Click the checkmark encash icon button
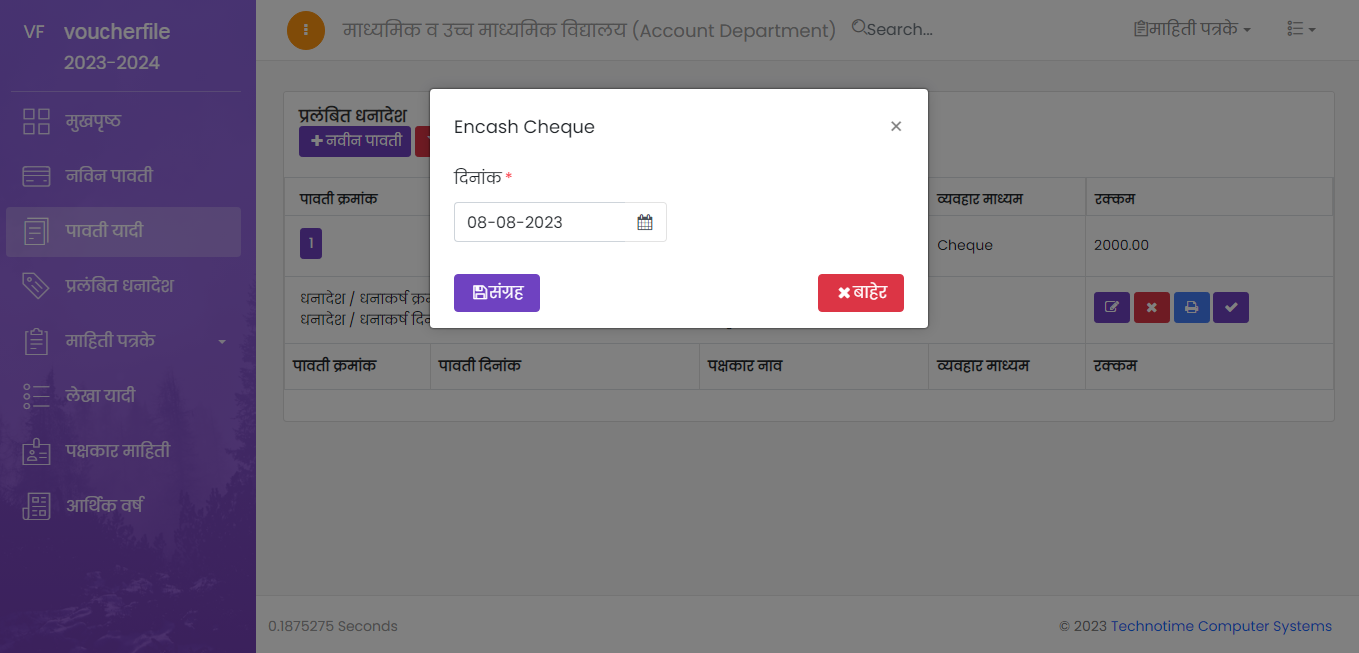1359x653 pixels. click(x=1231, y=308)
